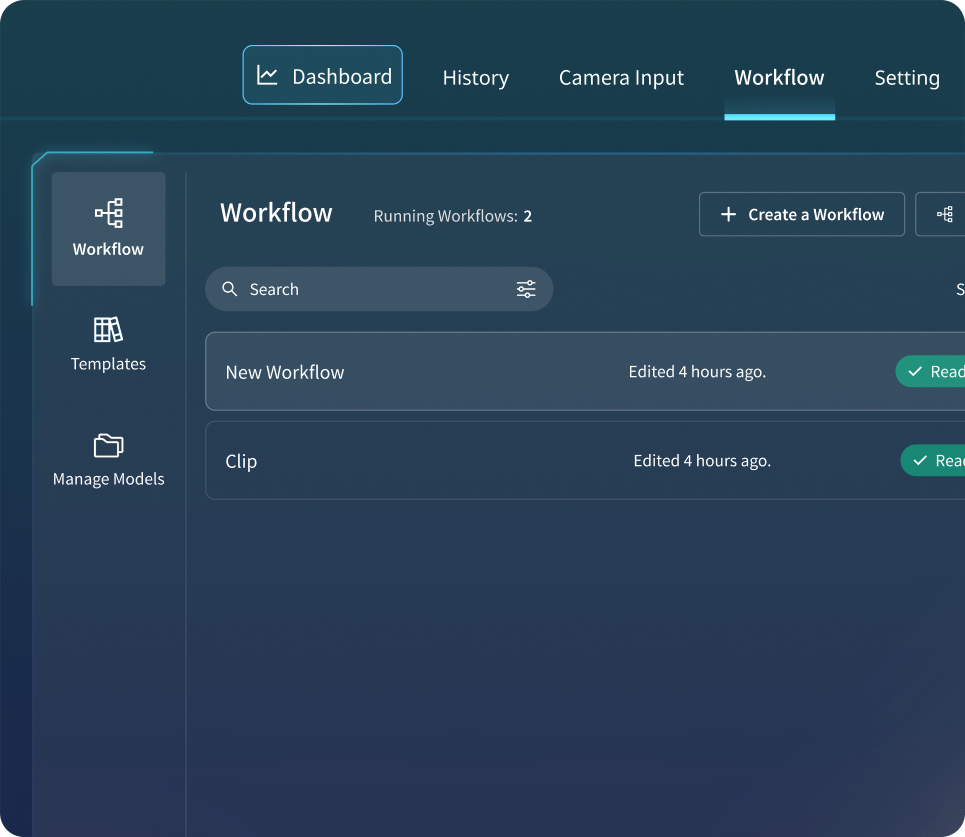Go to the Setting tab
The height and width of the screenshot is (837, 965).
click(907, 77)
